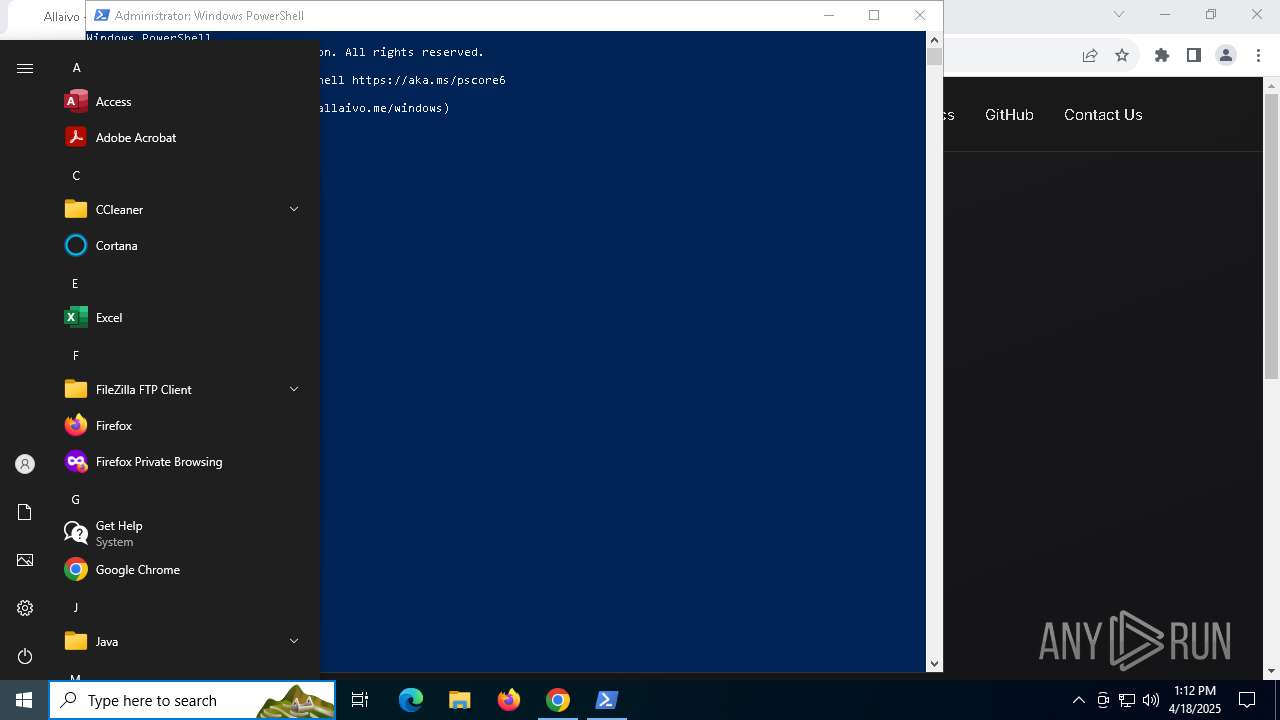
Task: Open Documents from Start sidebar
Action: (25, 512)
